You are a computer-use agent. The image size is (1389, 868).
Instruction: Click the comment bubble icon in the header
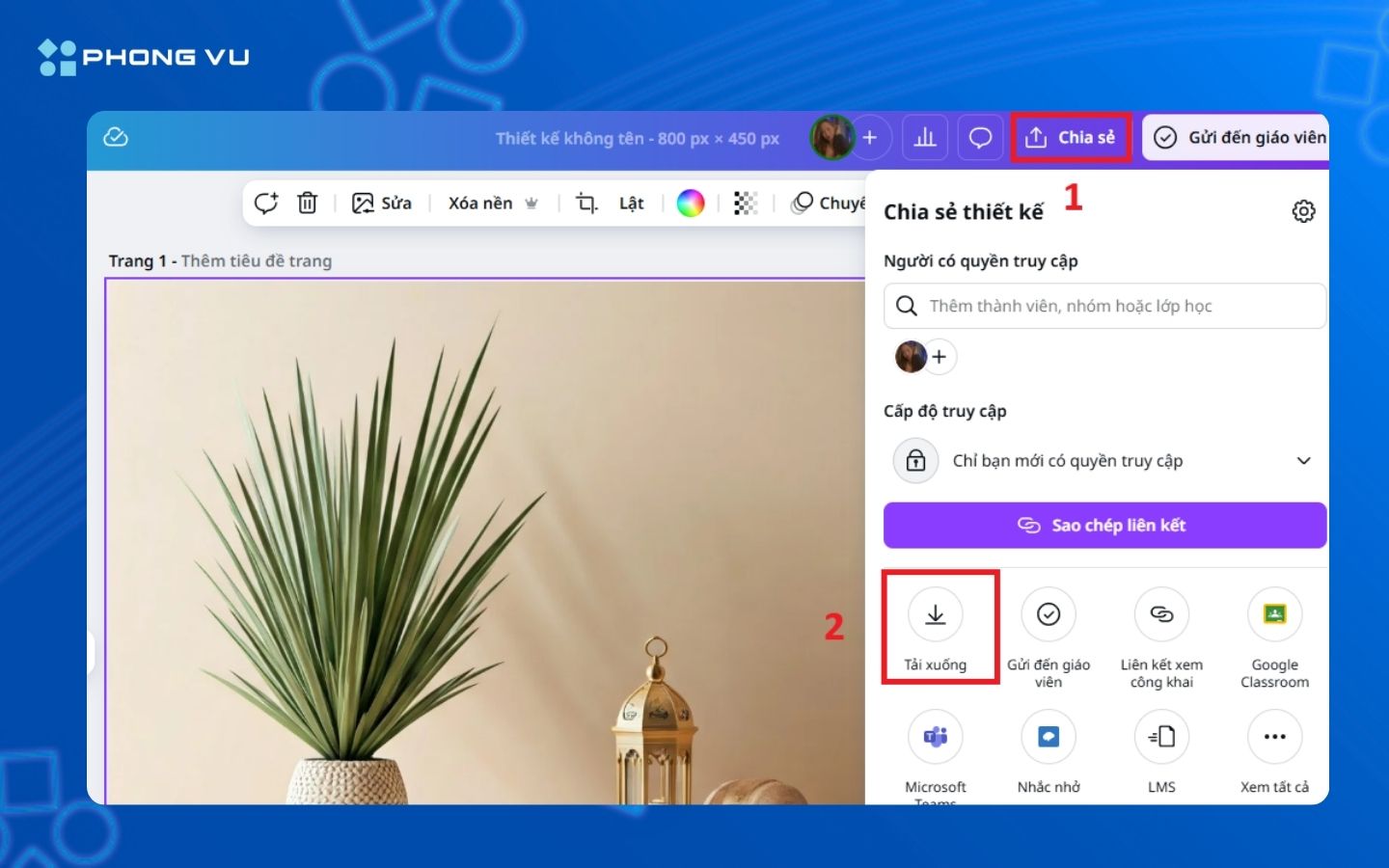click(x=980, y=137)
